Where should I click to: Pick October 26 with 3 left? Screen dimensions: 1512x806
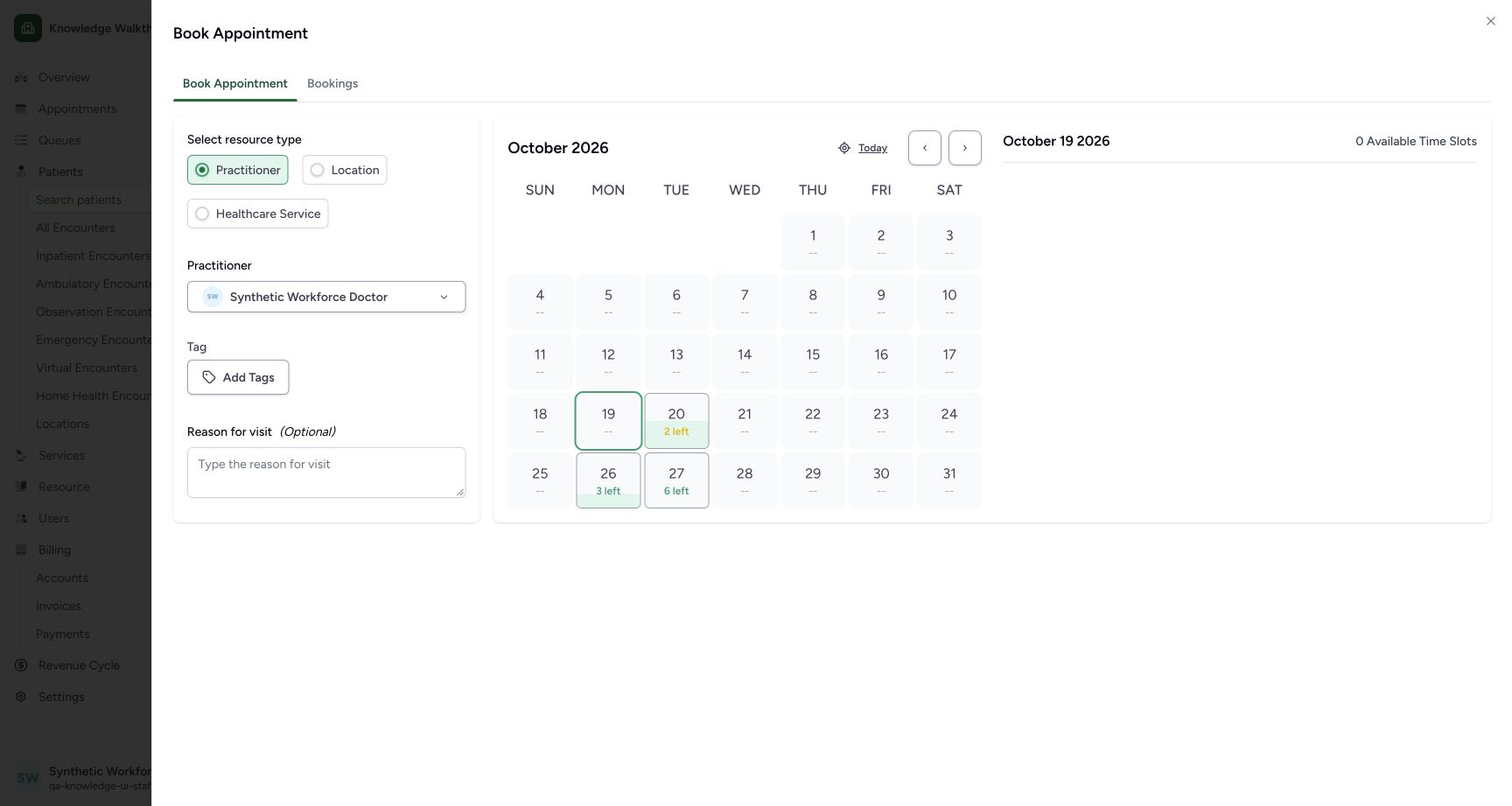(x=608, y=480)
